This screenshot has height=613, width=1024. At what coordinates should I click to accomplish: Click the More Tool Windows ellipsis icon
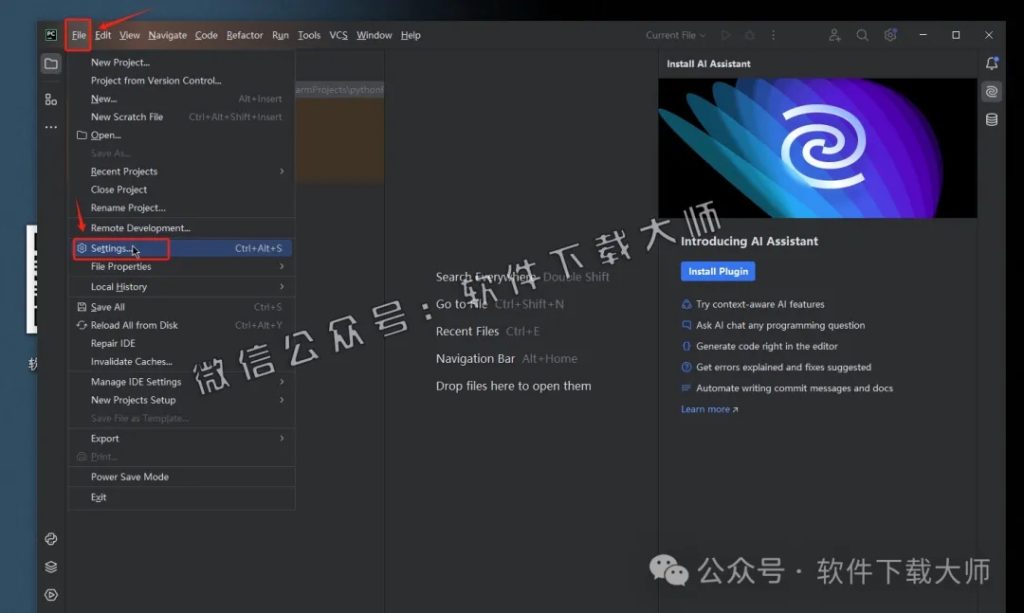point(51,127)
